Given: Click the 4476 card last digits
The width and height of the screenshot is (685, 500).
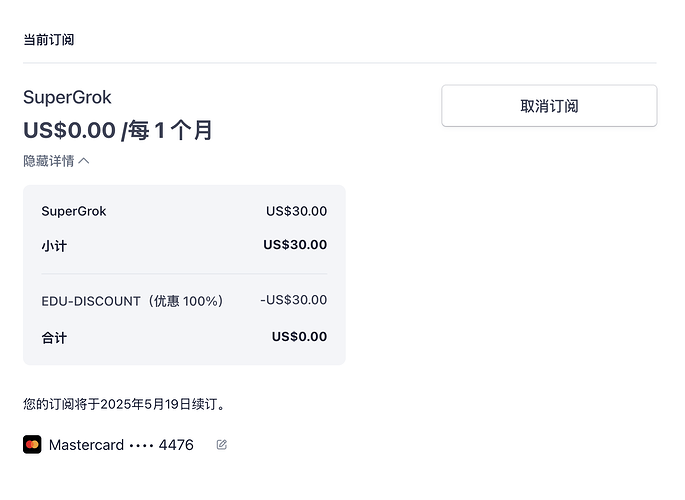Looking at the screenshot, I should 176,445.
